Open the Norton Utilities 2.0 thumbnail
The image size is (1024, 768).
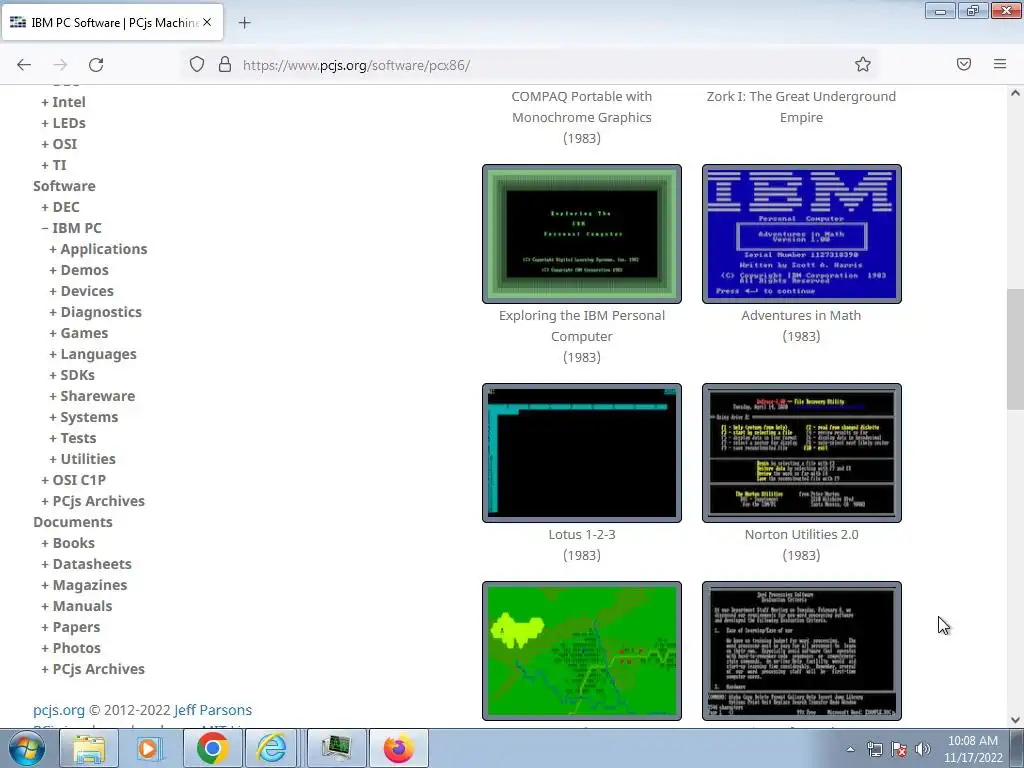[x=801, y=453]
